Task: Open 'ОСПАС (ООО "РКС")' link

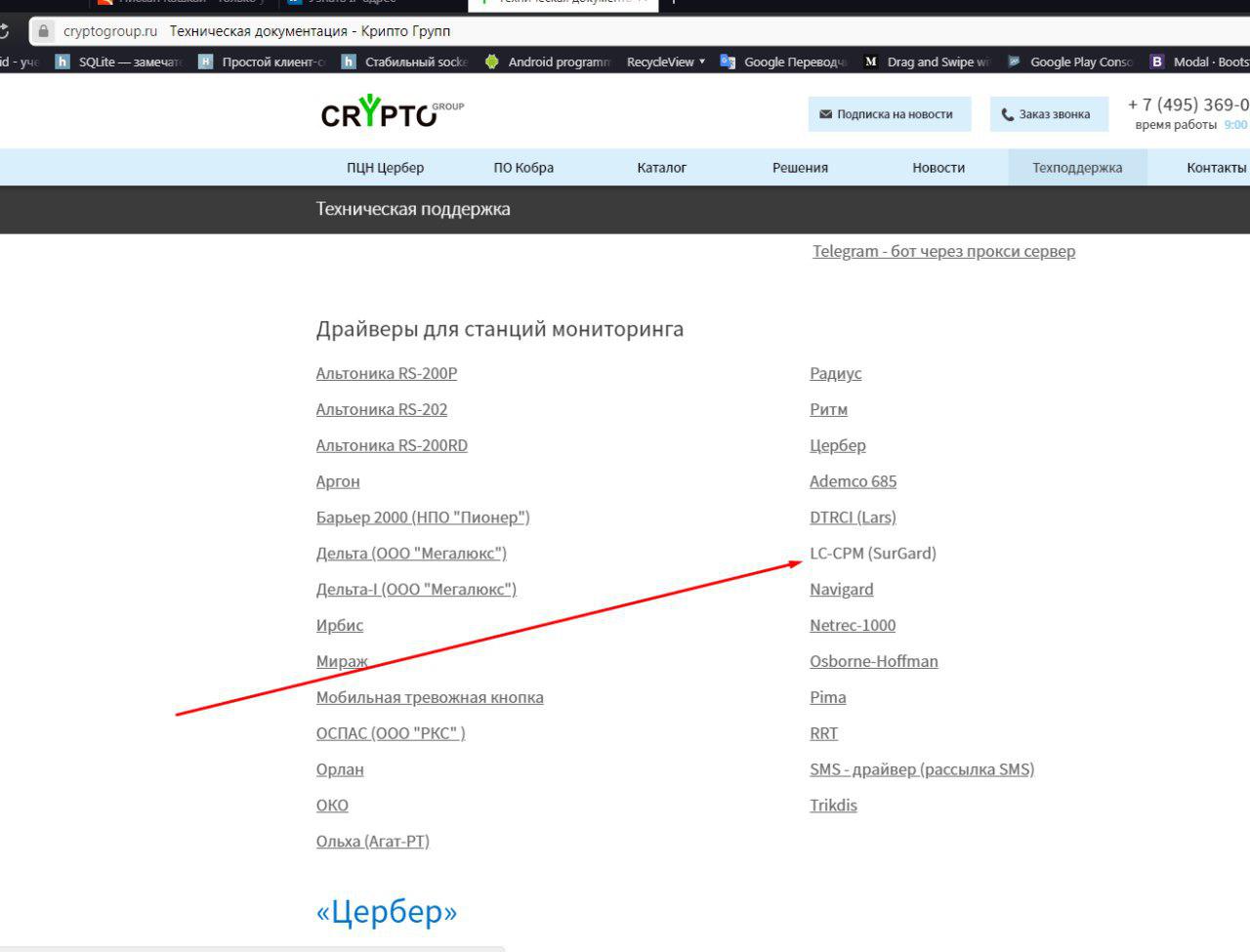Action: click(x=391, y=733)
